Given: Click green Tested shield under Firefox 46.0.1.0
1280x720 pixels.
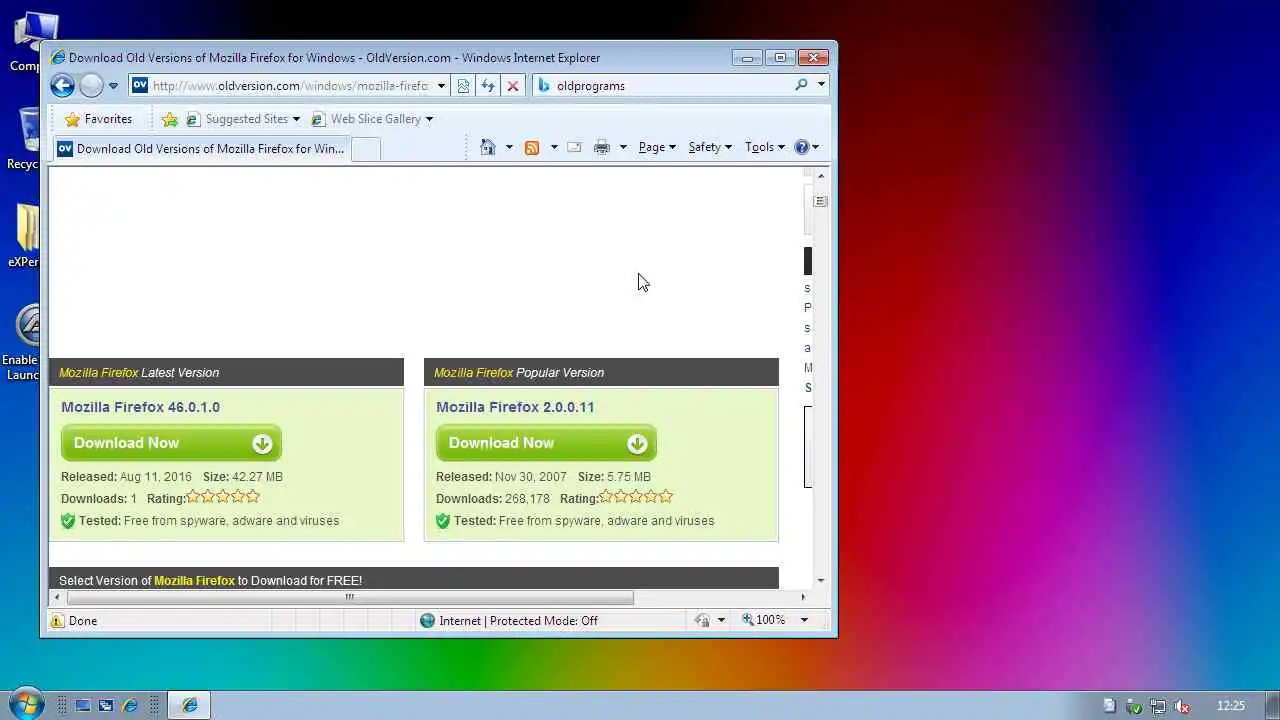Looking at the screenshot, I should click(68, 521).
